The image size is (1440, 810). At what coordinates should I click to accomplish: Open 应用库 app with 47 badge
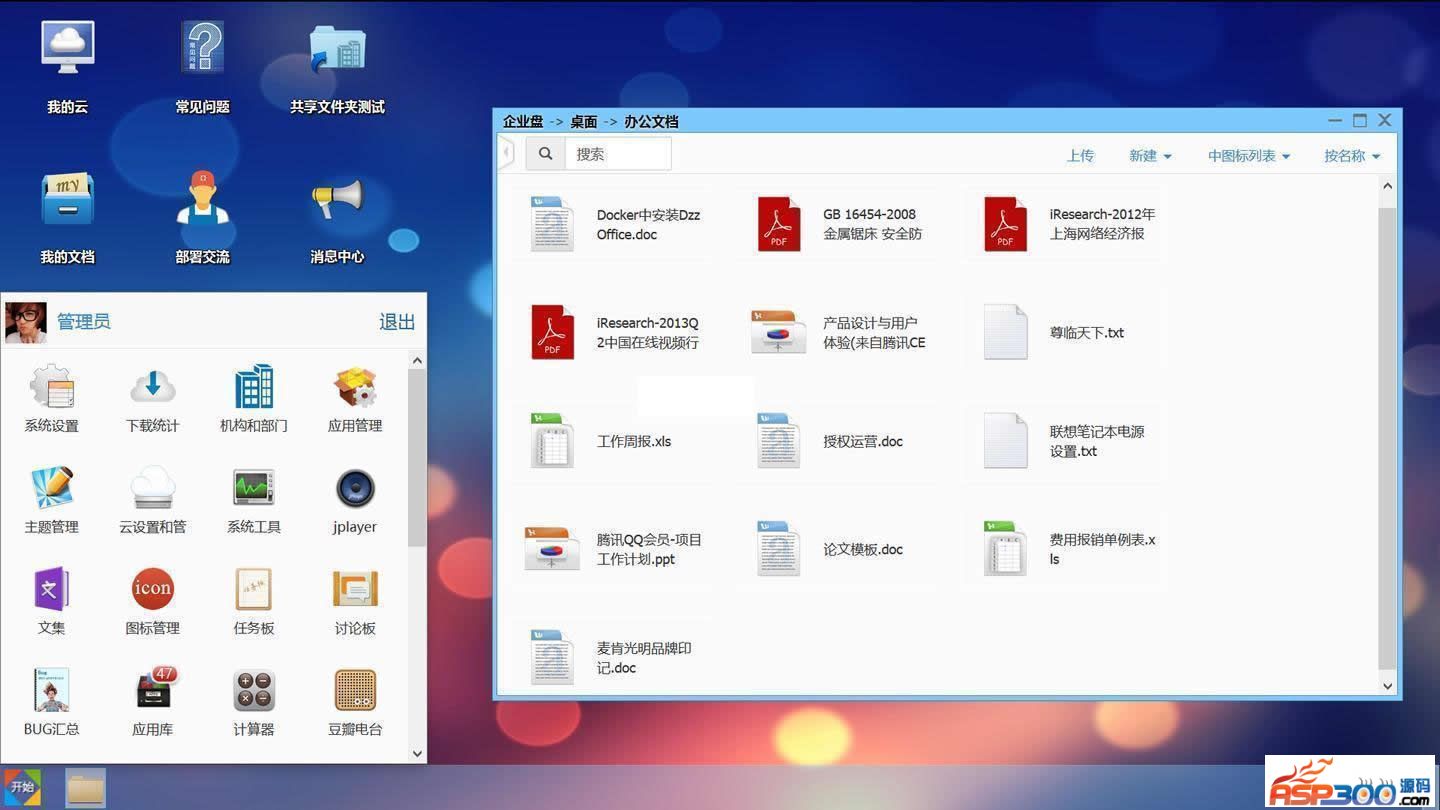coord(152,692)
